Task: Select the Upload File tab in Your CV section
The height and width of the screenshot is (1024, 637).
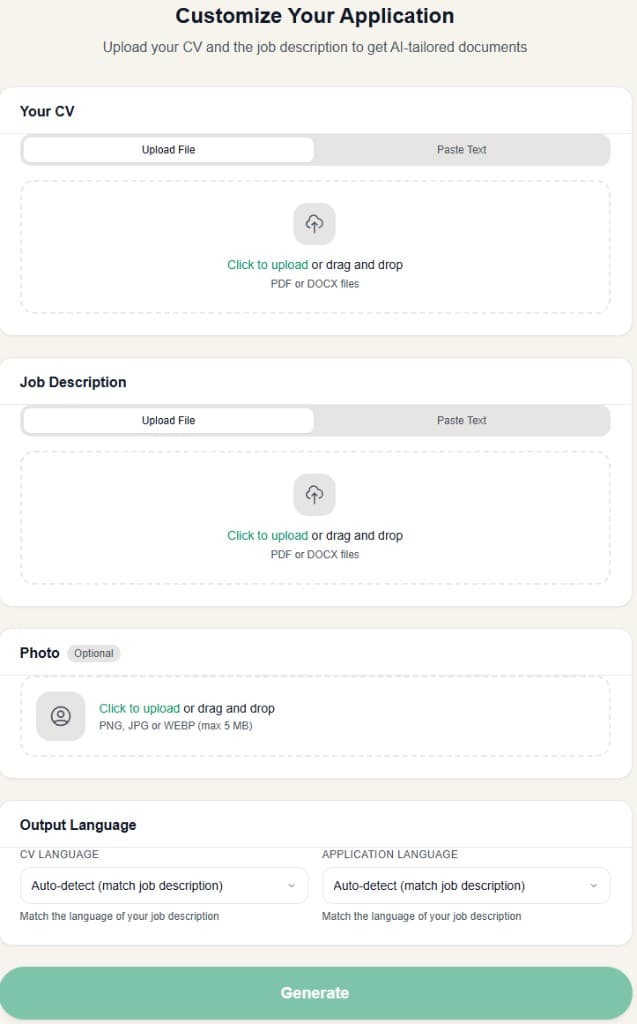Action: 168,149
